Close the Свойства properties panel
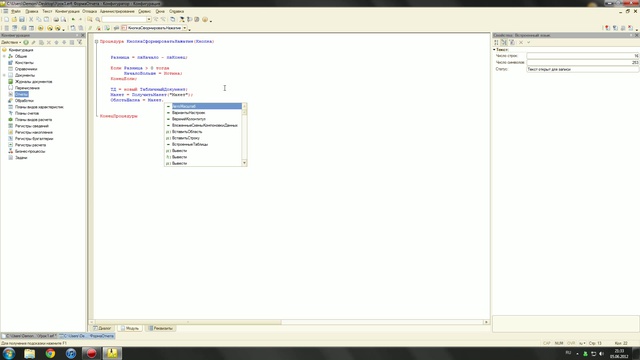Screen dimensions: 640x360 pos(636,35)
